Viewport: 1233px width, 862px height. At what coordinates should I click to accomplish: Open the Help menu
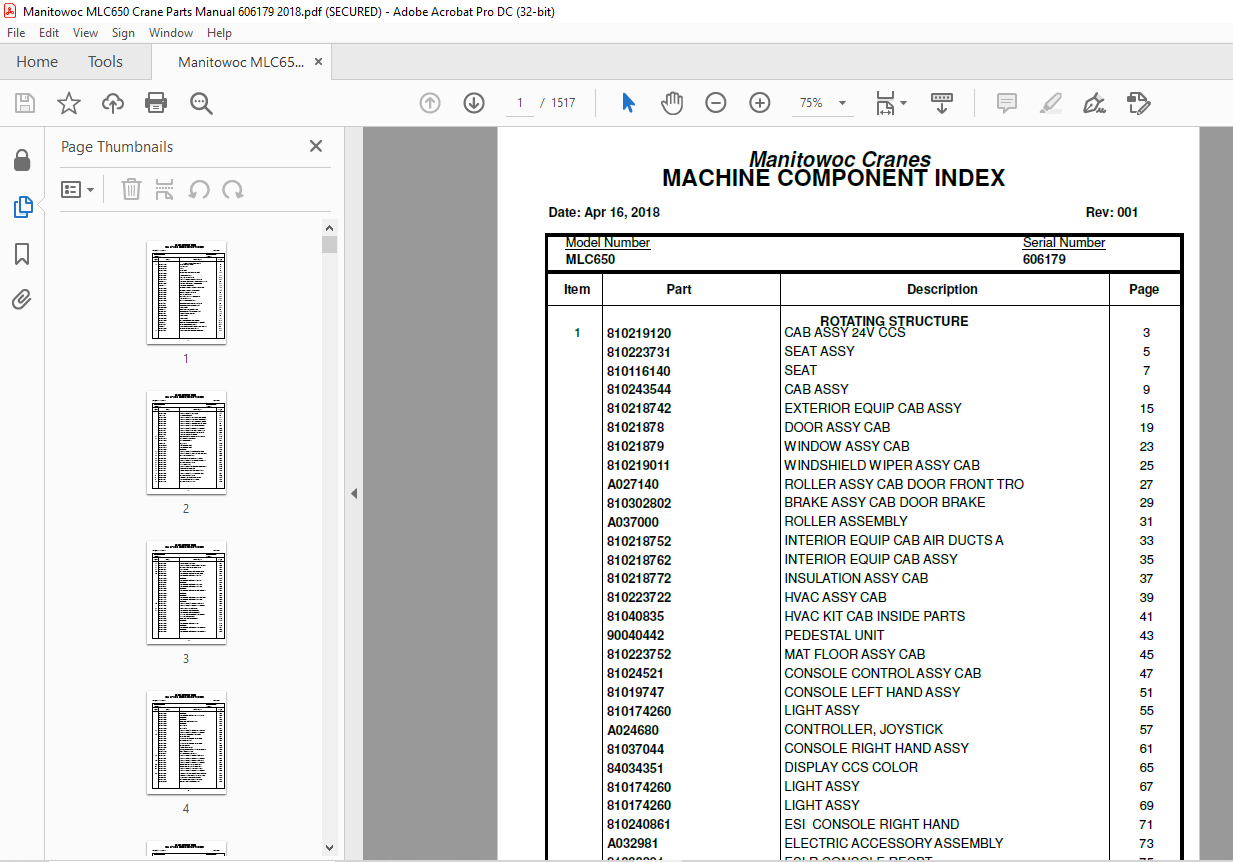(219, 33)
